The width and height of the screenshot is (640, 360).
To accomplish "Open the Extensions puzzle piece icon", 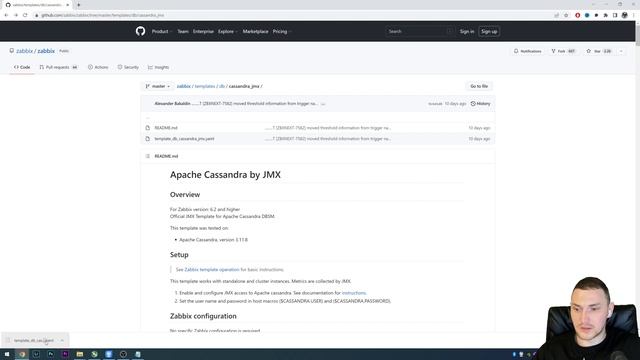I will tap(606, 15).
